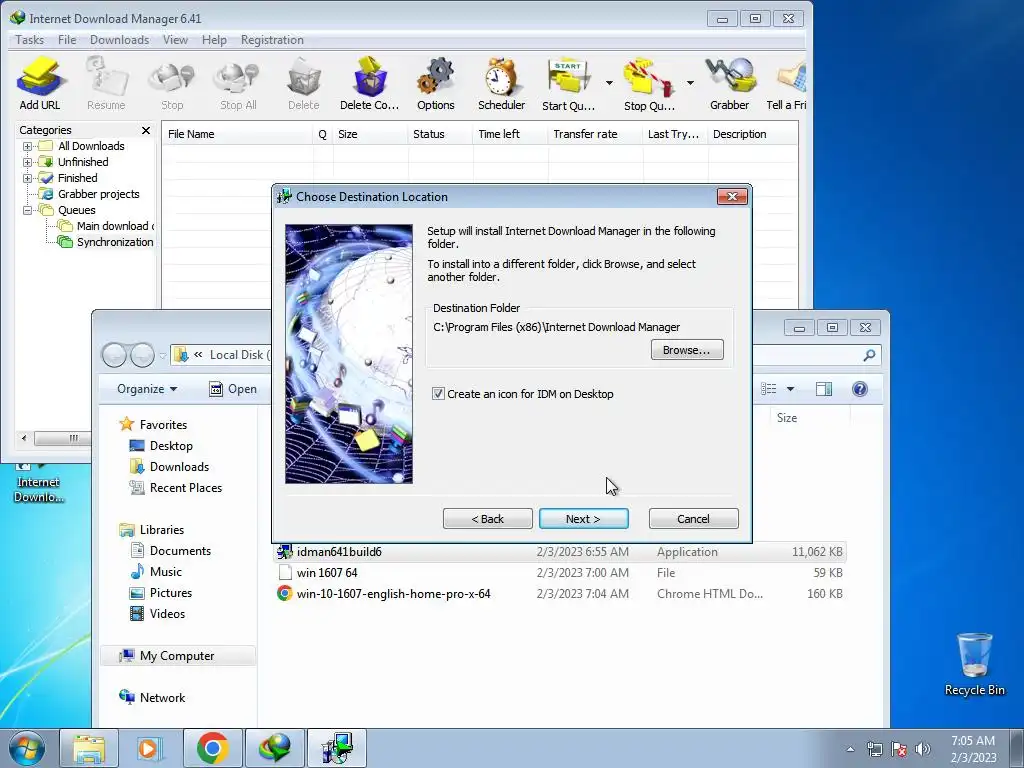The width and height of the screenshot is (1024, 768).
Task: Open the Scheduler clock icon
Action: (502, 84)
